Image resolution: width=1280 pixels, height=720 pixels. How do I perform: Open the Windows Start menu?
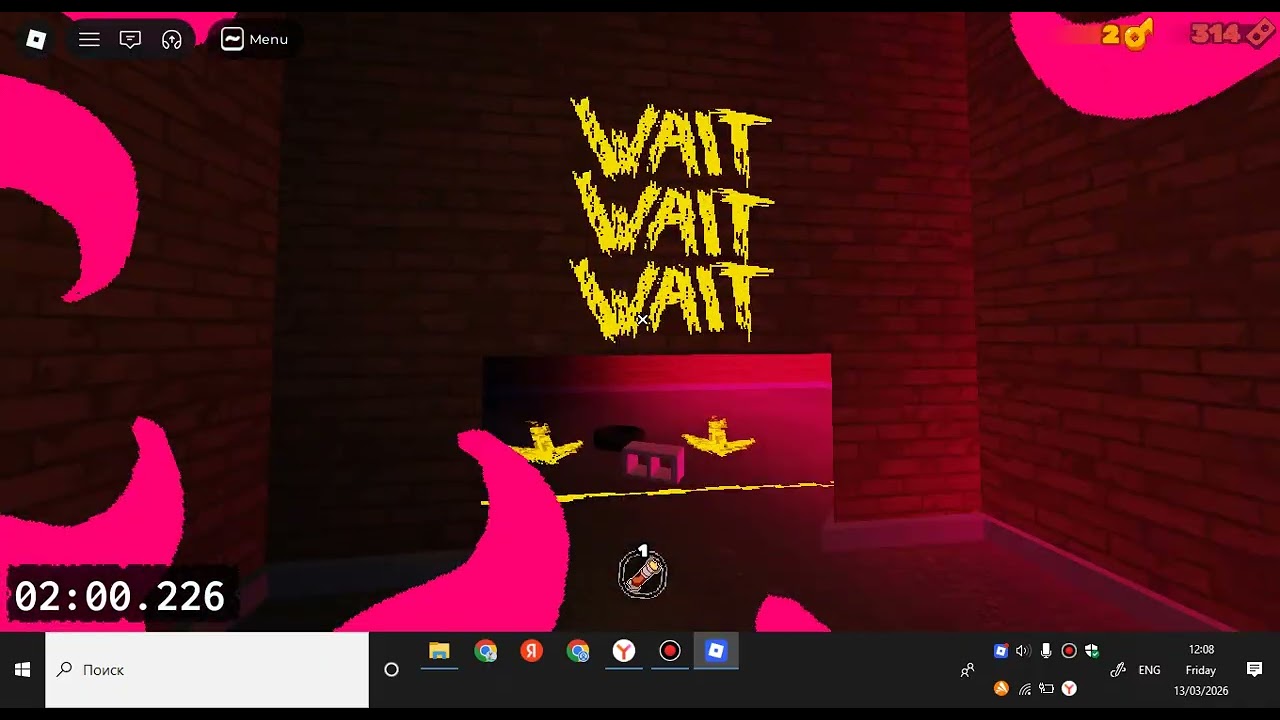22,670
